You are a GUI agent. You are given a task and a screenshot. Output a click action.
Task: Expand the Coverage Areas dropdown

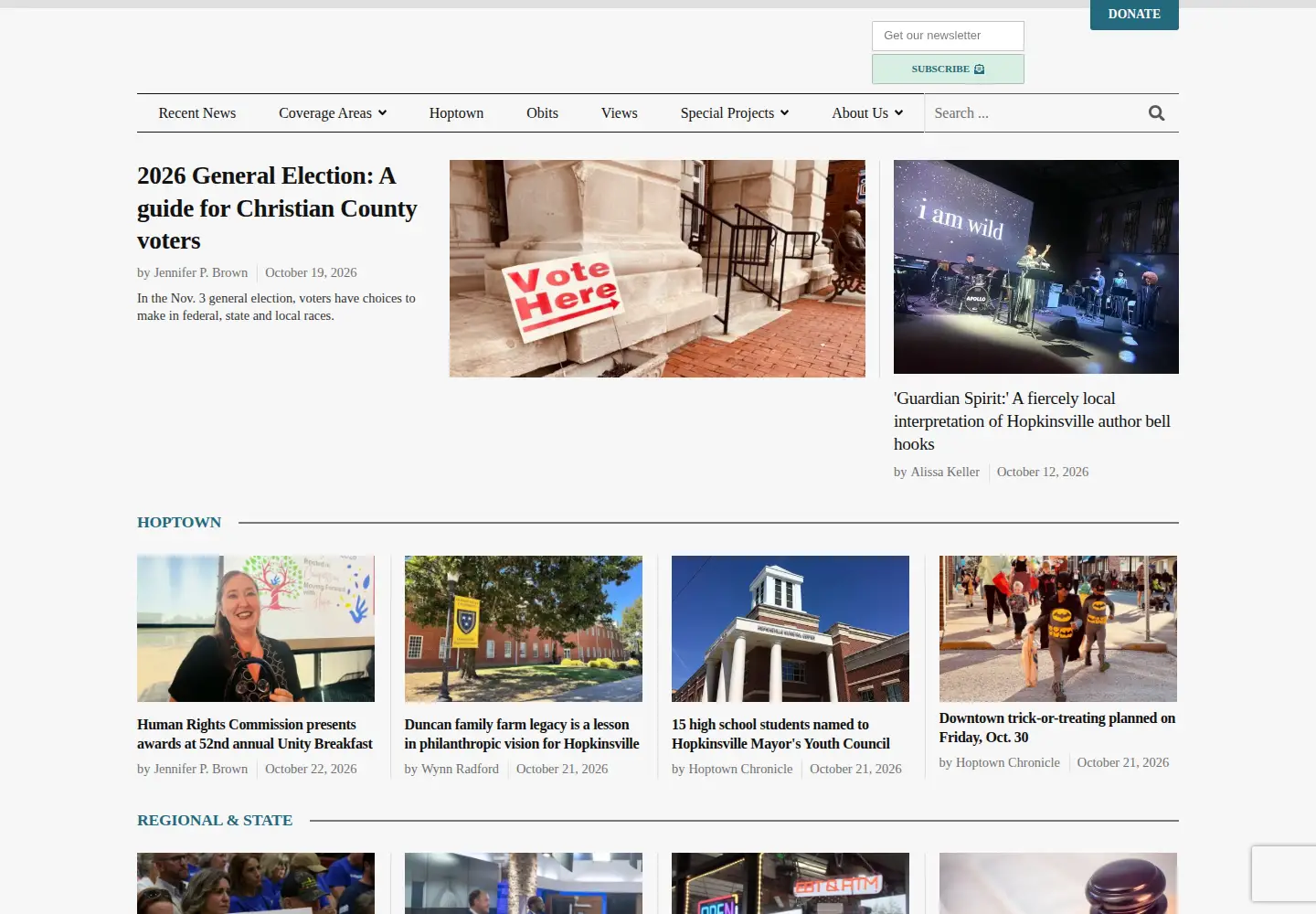tap(333, 113)
